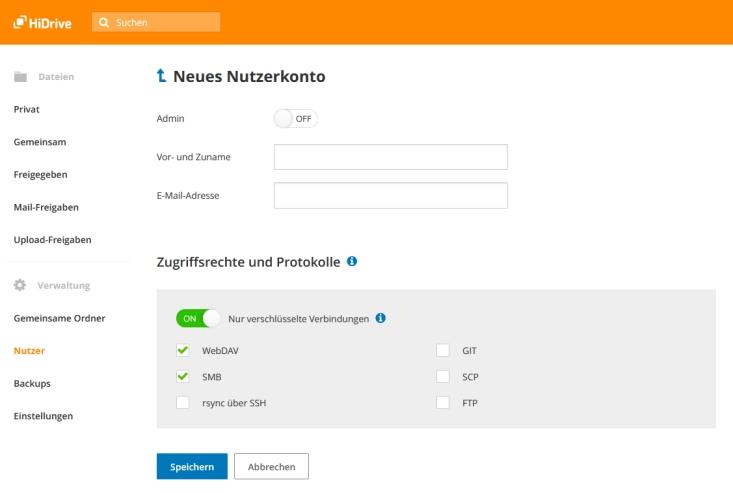Open Einstellungen in the sidebar
Screen dimensions: 733x493
click(x=43, y=416)
